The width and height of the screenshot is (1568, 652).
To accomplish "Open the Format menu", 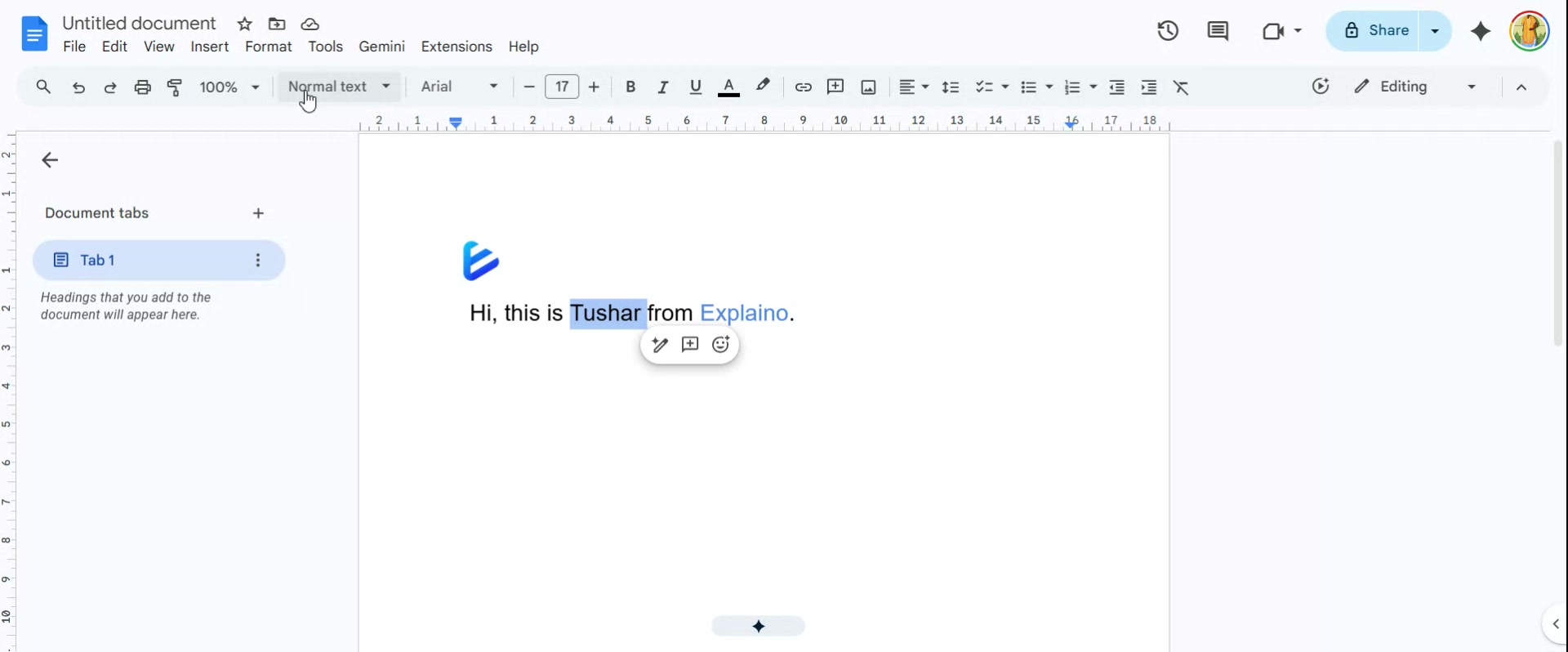I will (269, 47).
